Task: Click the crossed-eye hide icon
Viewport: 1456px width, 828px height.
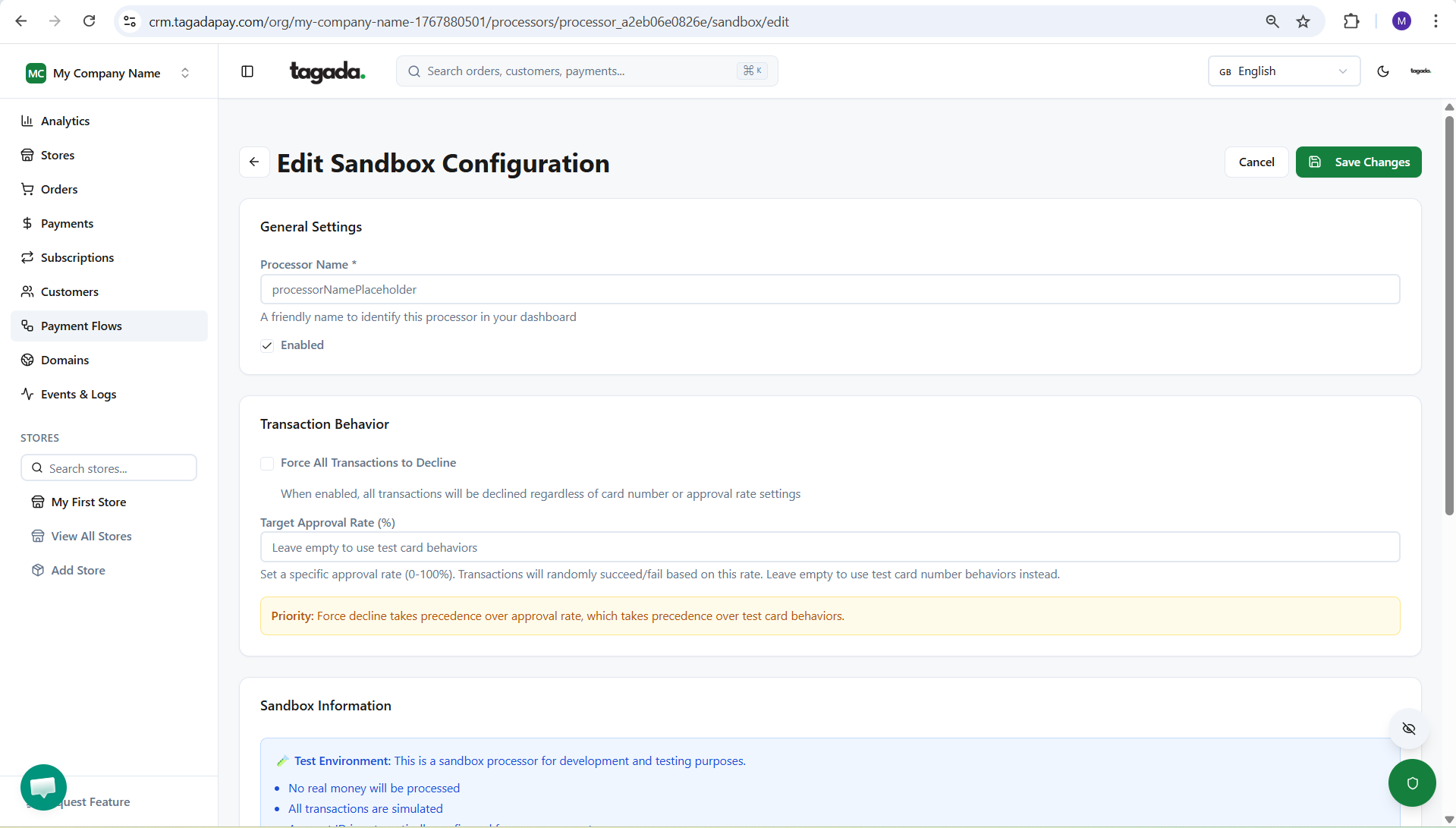Action: pos(1408,729)
